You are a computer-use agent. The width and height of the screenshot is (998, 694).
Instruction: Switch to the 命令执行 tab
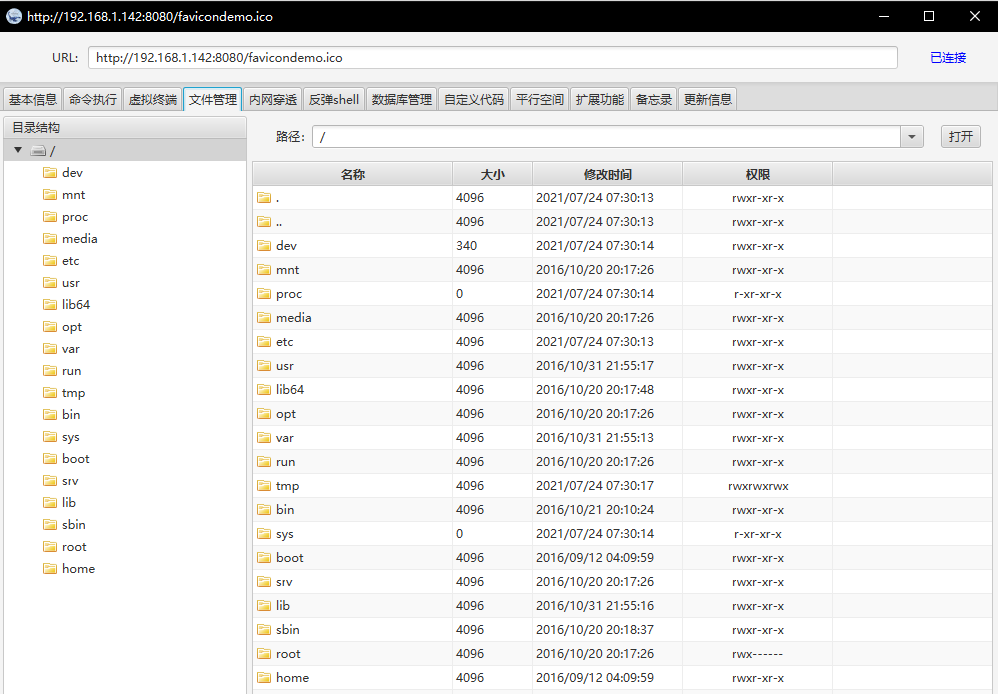tap(92, 99)
